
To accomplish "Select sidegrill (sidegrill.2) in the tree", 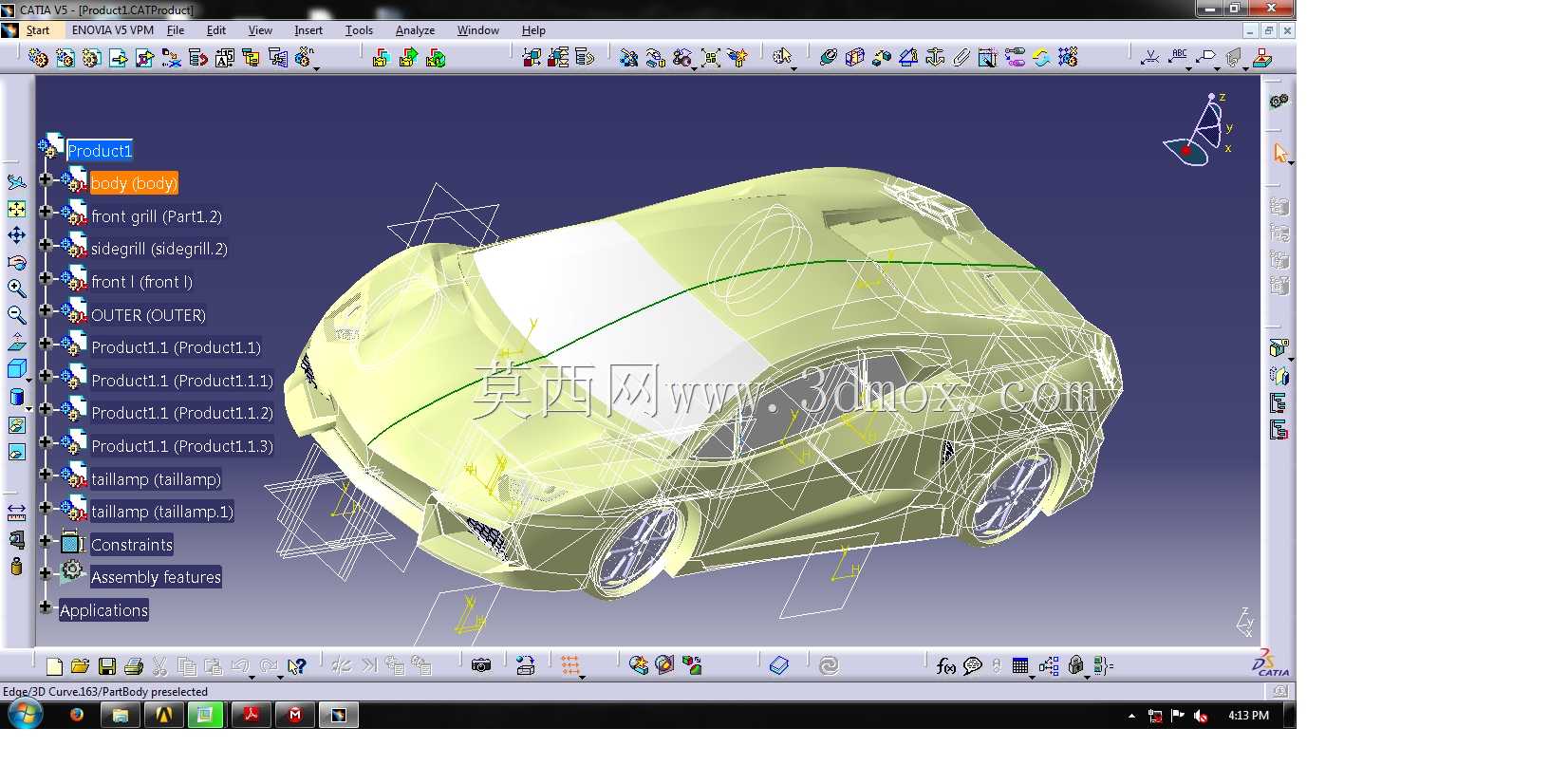I will (x=159, y=249).
